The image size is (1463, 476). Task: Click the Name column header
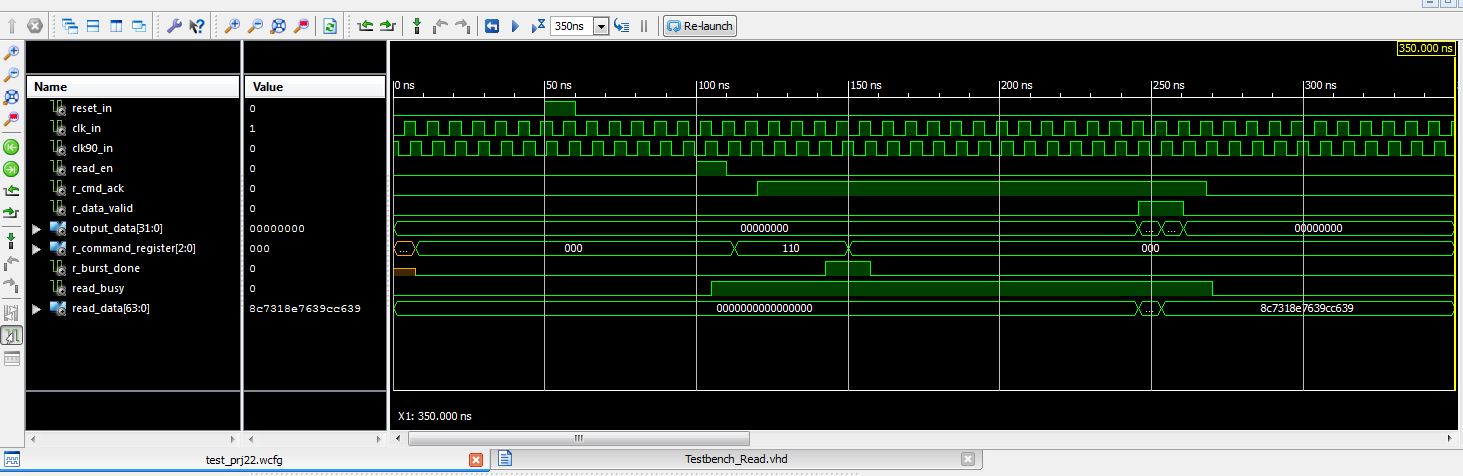click(133, 87)
